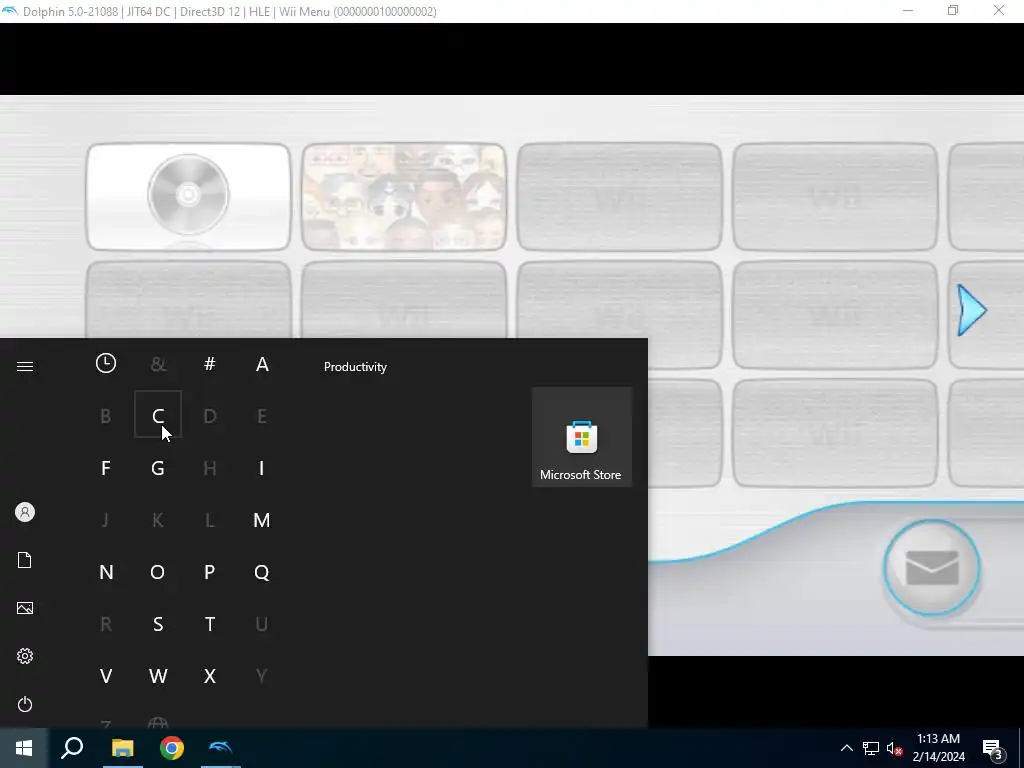Restore down the Dolphin window

(953, 11)
